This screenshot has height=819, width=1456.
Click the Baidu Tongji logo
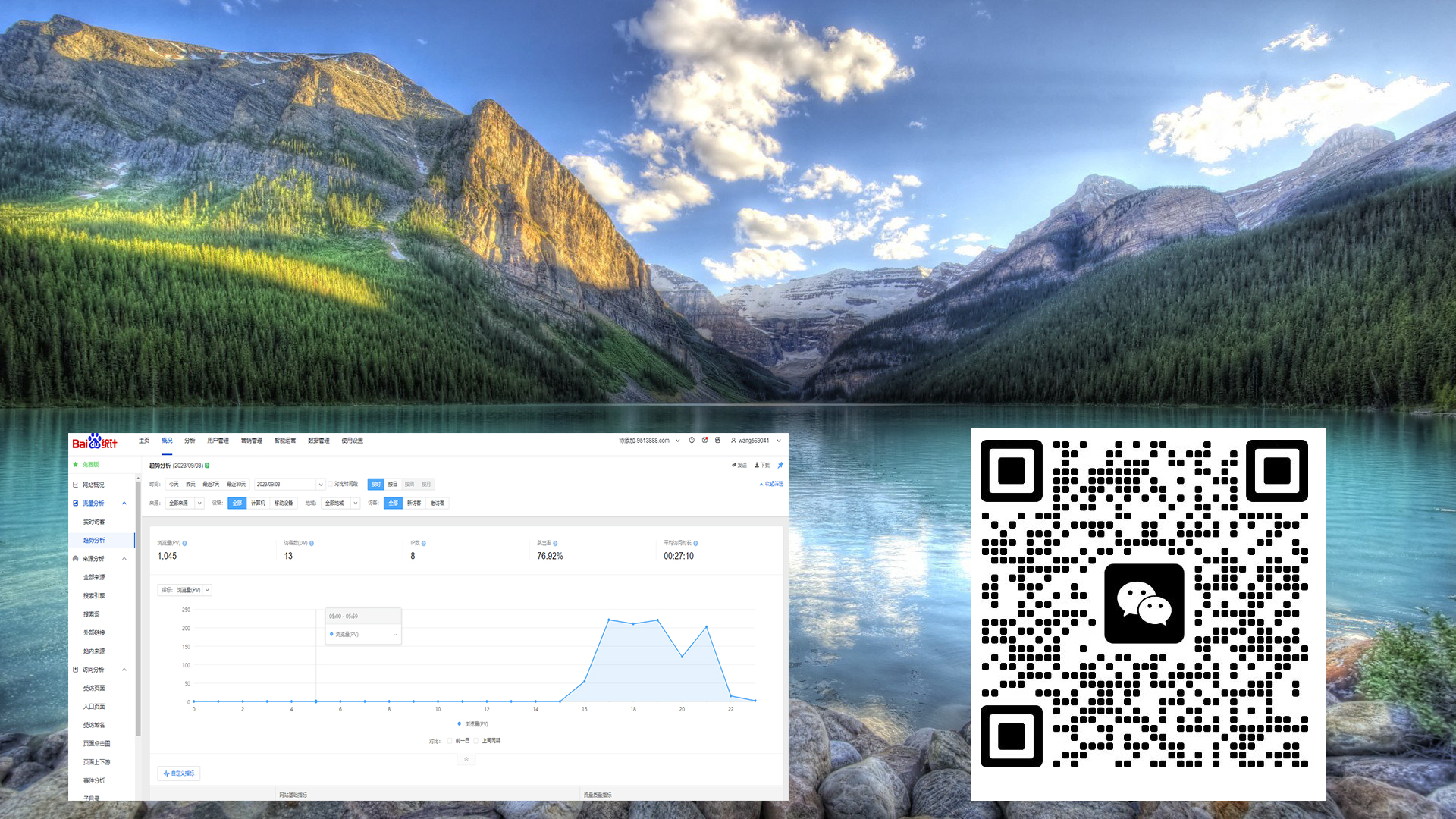coord(94,443)
